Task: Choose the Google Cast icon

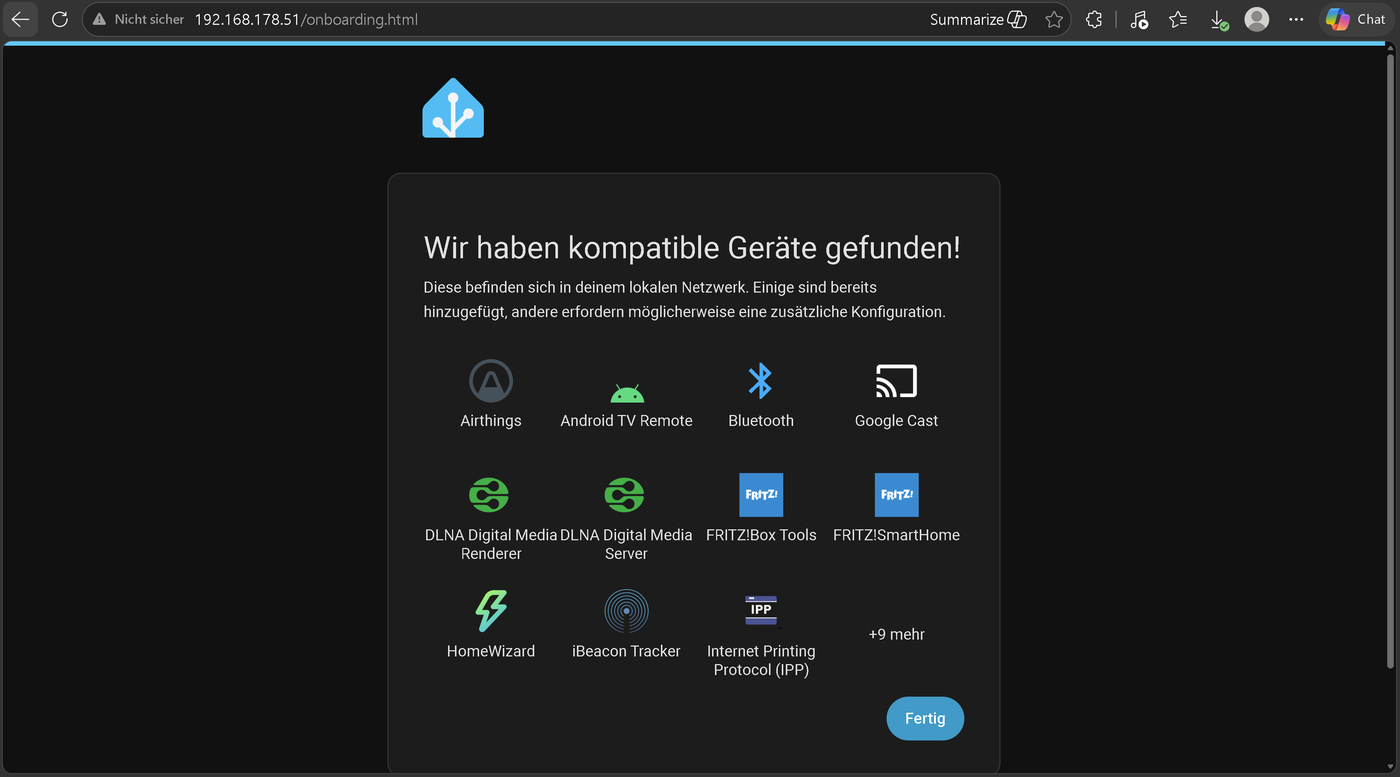Action: [896, 381]
